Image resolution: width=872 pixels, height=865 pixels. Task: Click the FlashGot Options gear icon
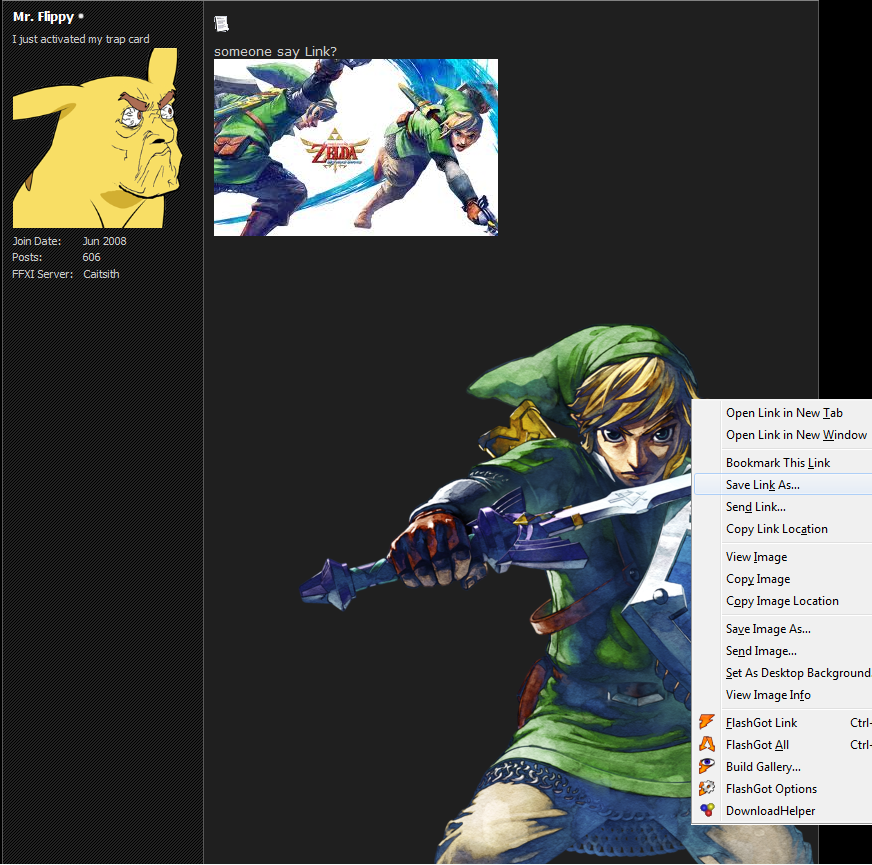click(706, 788)
